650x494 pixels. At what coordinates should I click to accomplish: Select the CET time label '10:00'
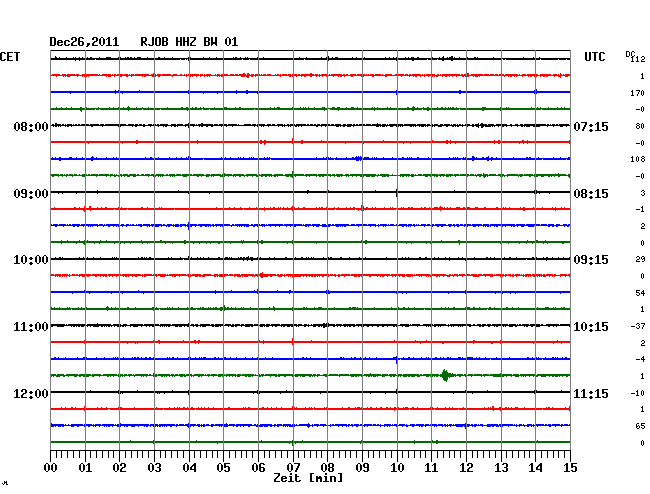(31, 260)
